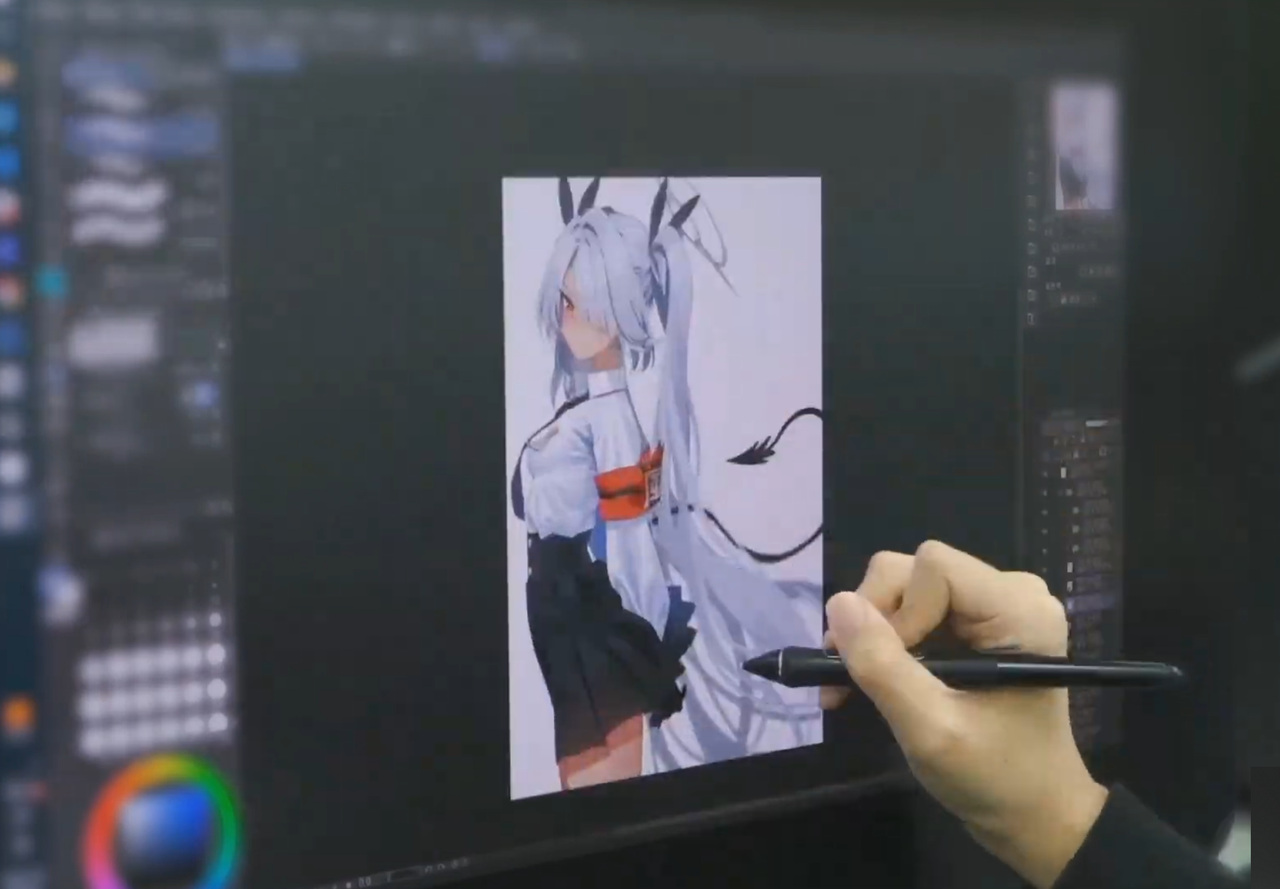Click the Navigator preview thumbnail of the artwork
Image resolution: width=1280 pixels, height=889 pixels.
[1083, 146]
